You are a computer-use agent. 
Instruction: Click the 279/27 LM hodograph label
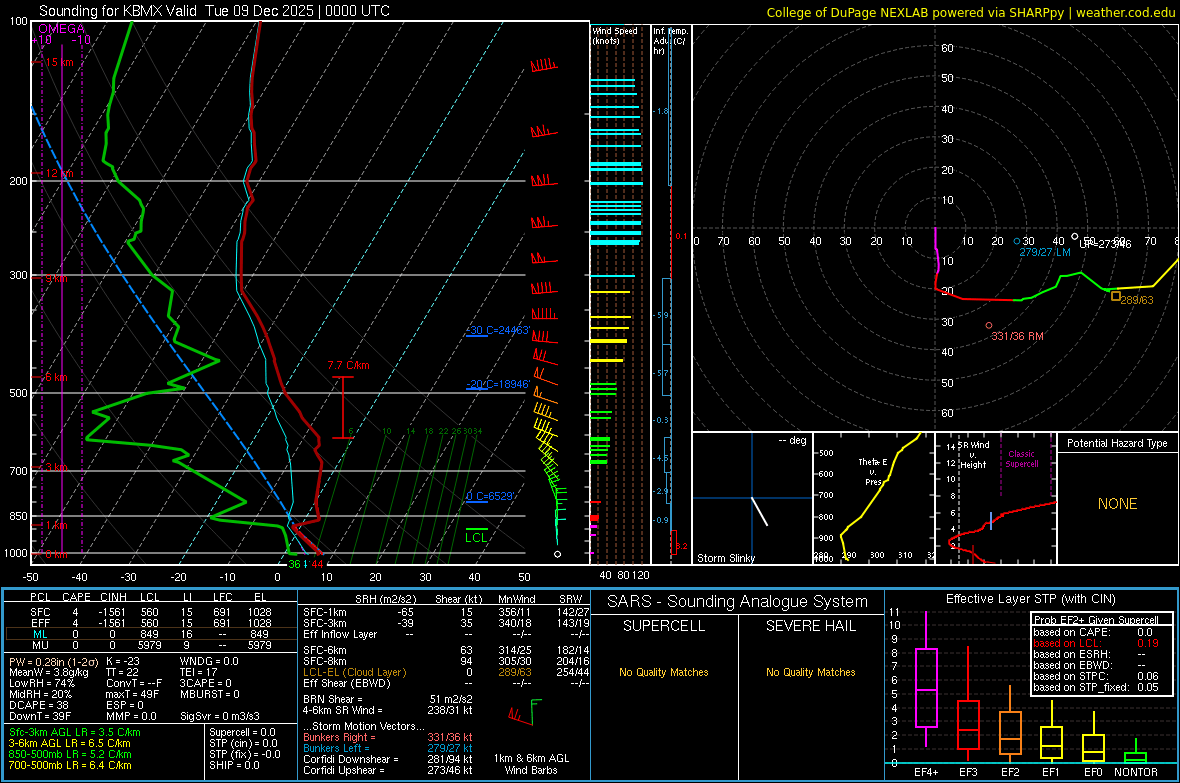pyautogui.click(x=1045, y=252)
